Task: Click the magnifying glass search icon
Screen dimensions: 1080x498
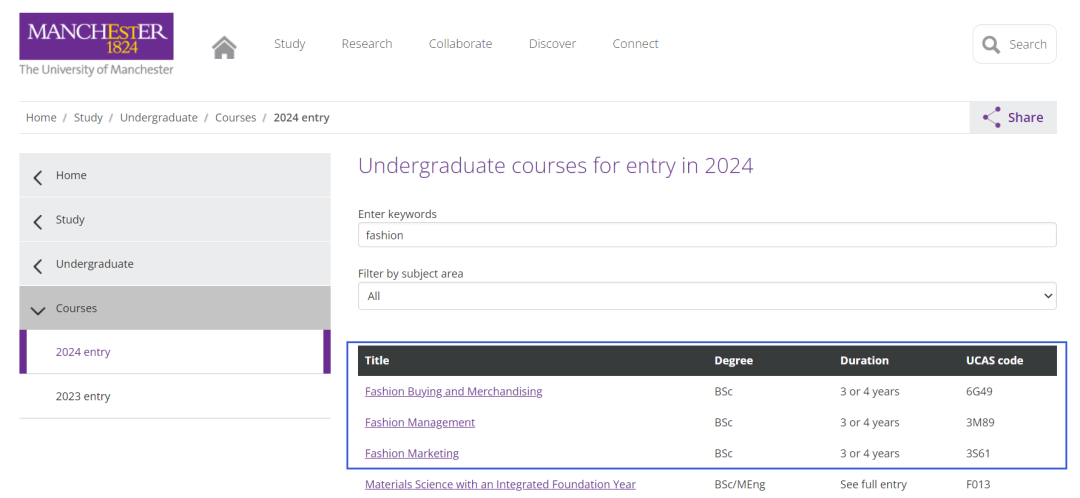Action: 990,45
